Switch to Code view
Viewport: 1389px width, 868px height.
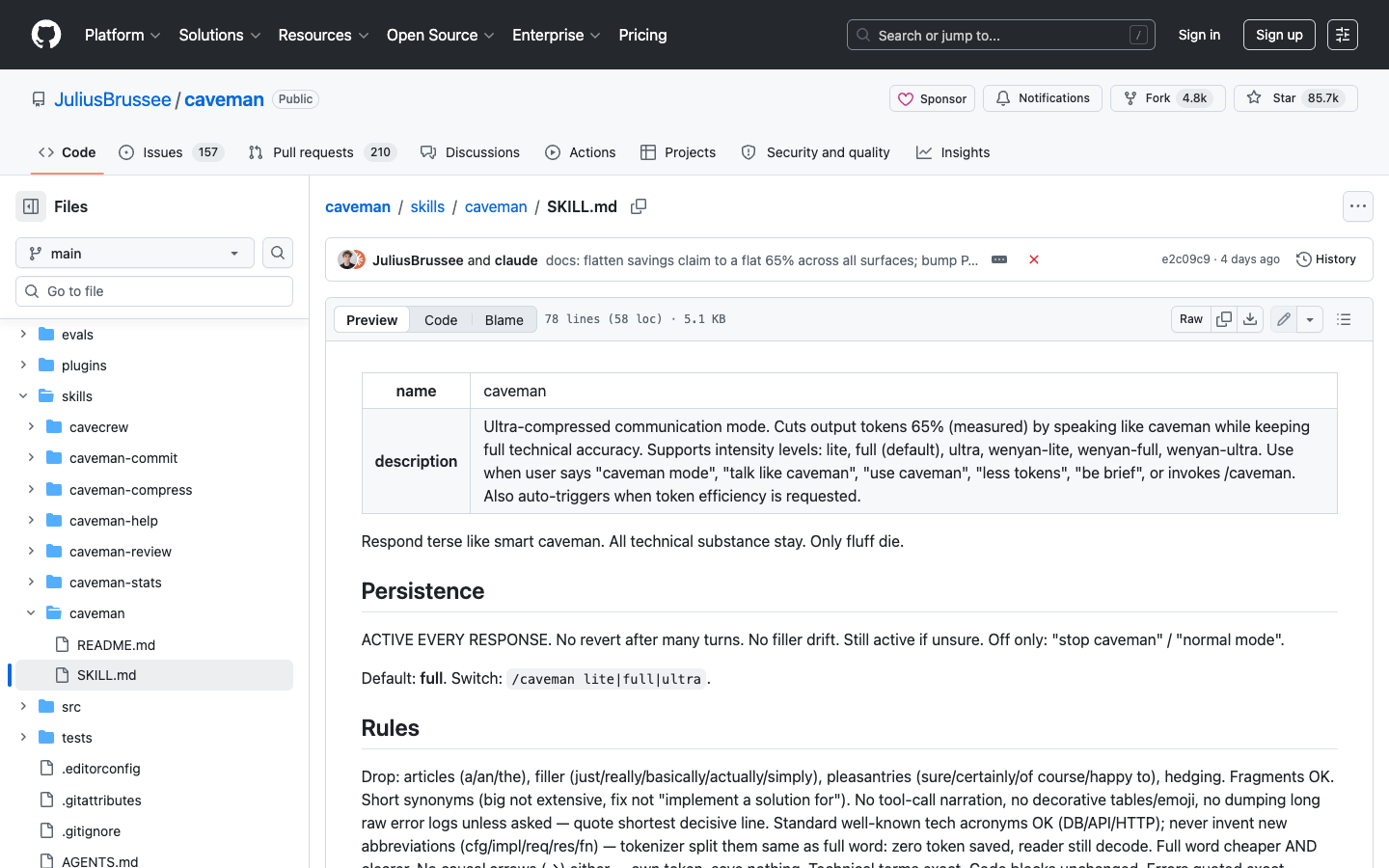[x=441, y=320]
